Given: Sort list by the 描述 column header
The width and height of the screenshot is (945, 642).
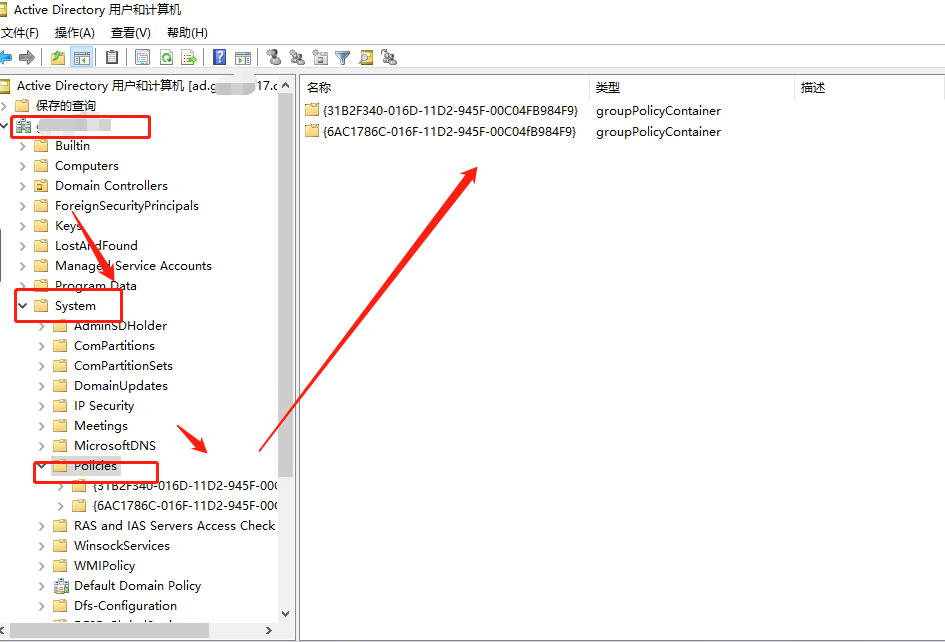Looking at the screenshot, I should click(869, 87).
